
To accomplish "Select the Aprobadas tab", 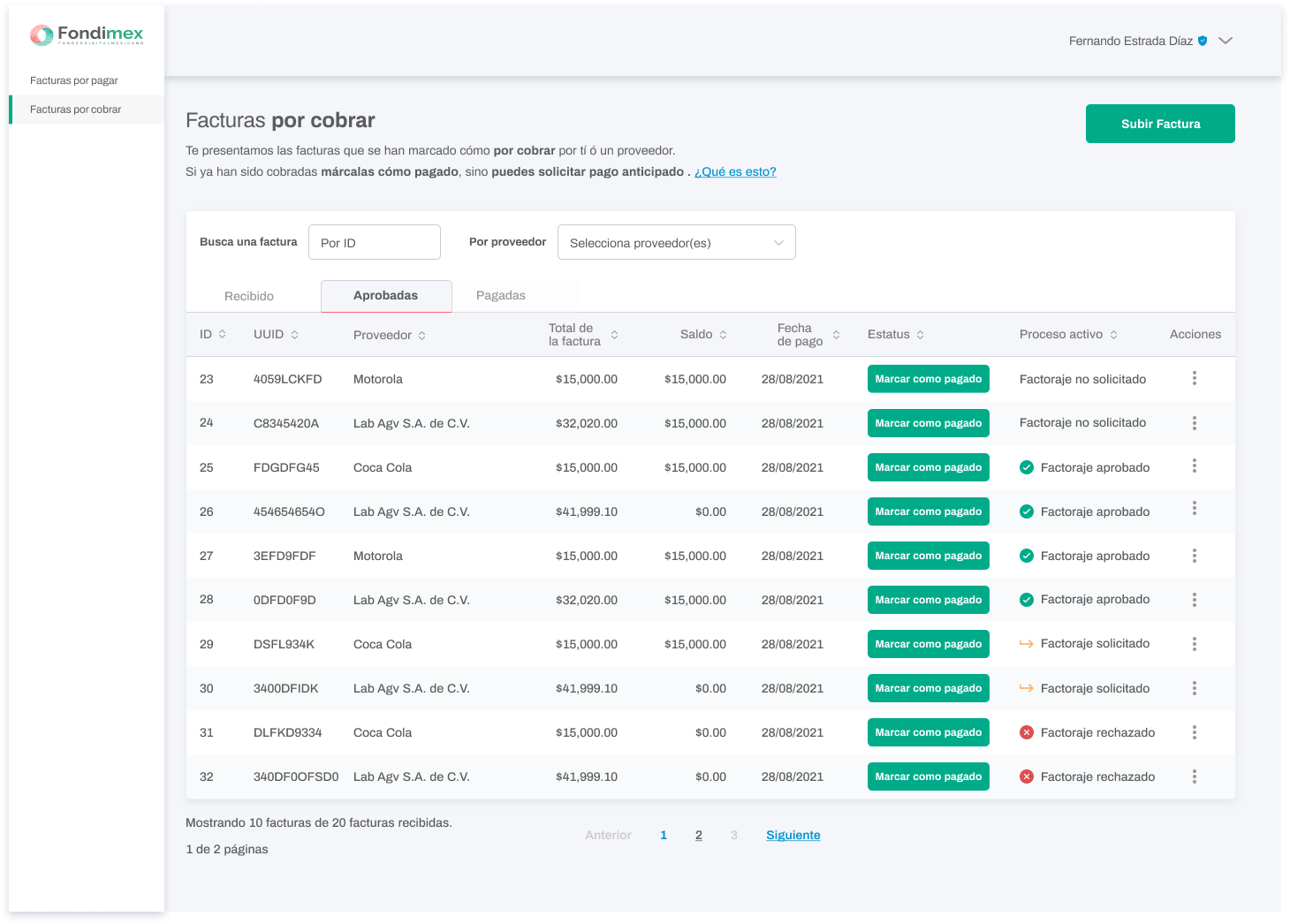I will [386, 296].
